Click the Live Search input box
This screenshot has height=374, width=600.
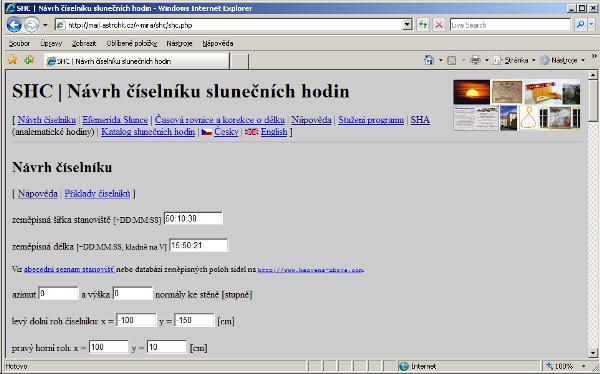click(510, 25)
